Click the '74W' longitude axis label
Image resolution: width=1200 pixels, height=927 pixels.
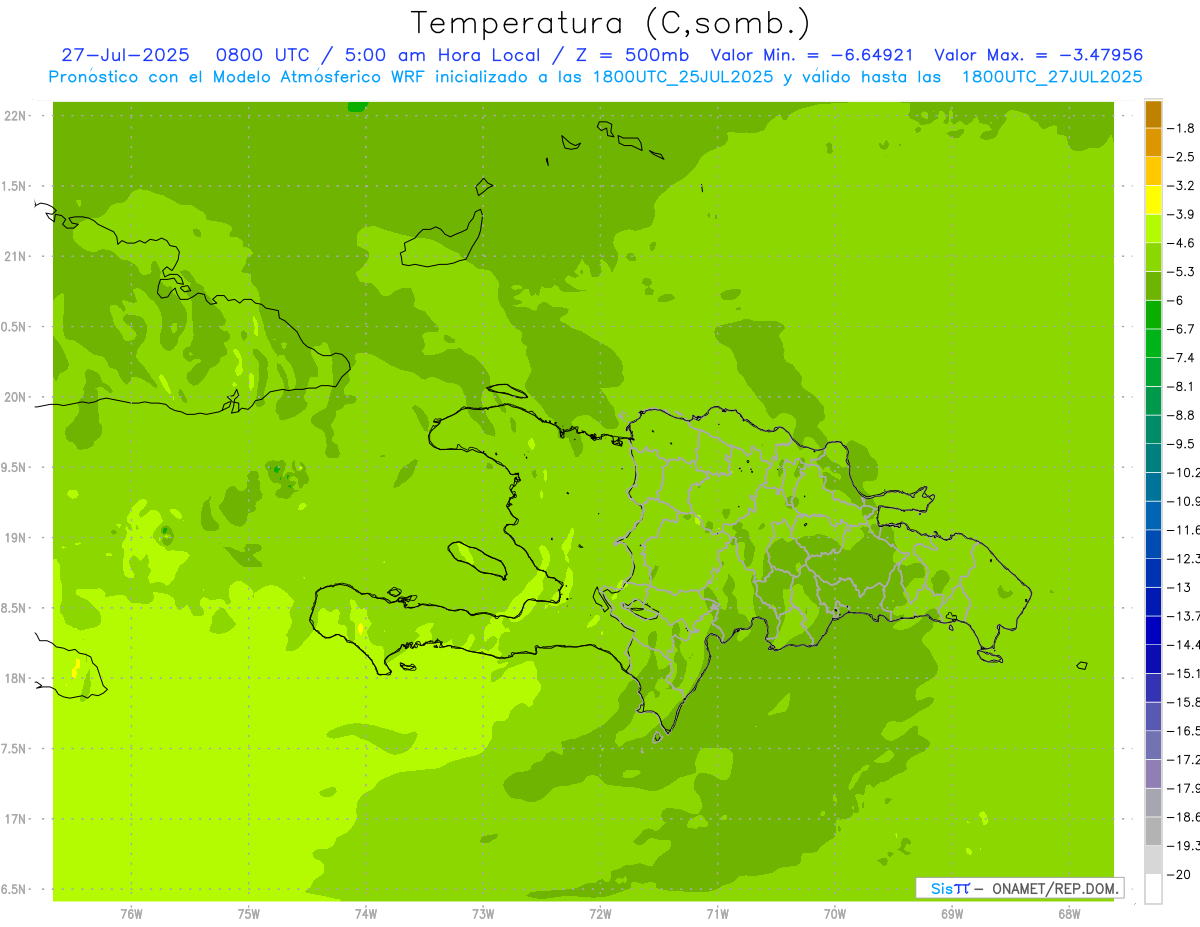click(x=366, y=913)
